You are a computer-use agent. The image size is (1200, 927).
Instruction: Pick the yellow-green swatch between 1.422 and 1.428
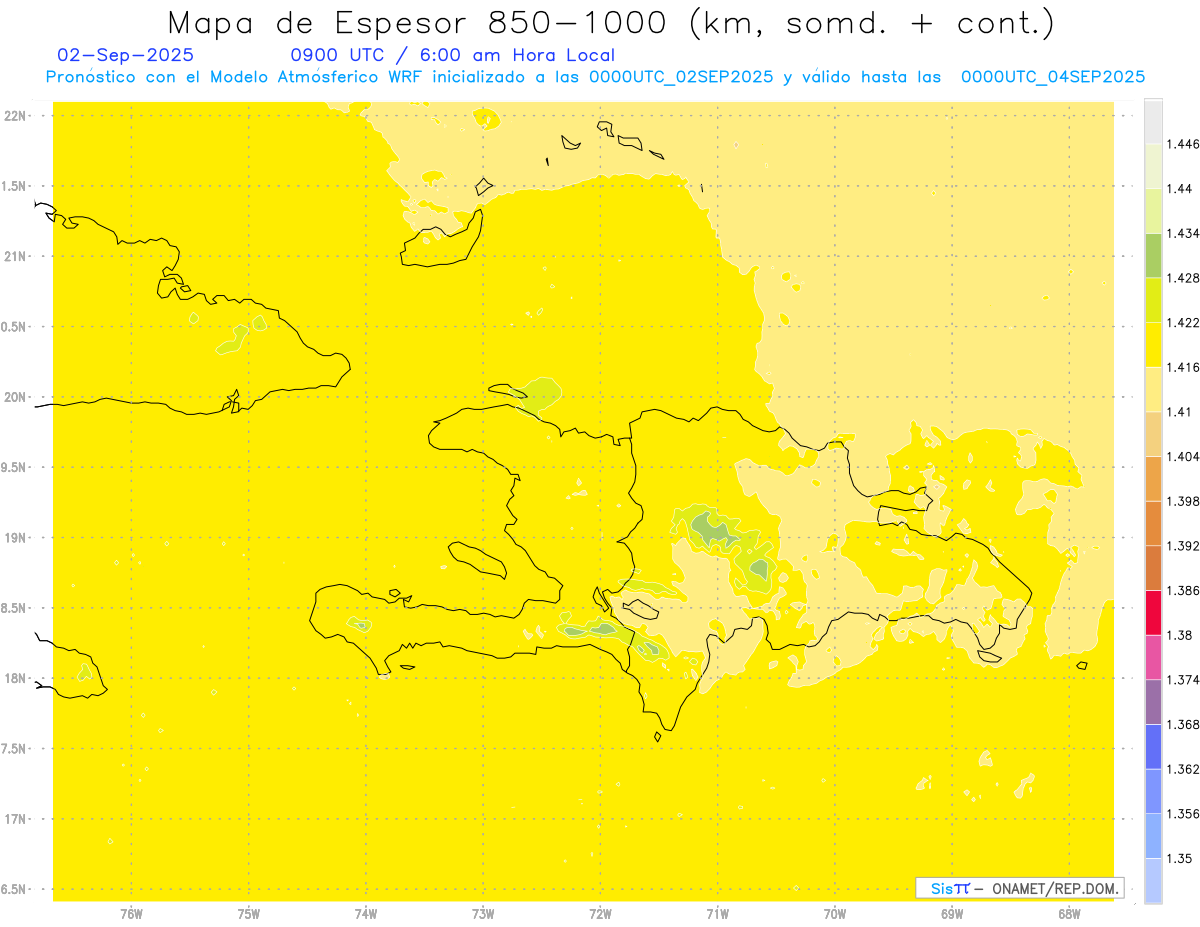(x=1153, y=300)
